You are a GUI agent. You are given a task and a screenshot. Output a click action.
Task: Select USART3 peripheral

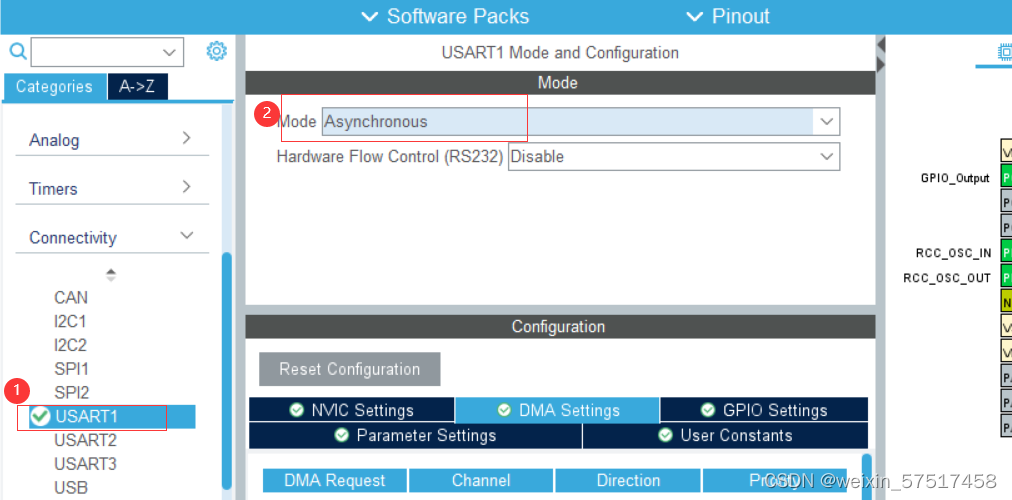85,464
